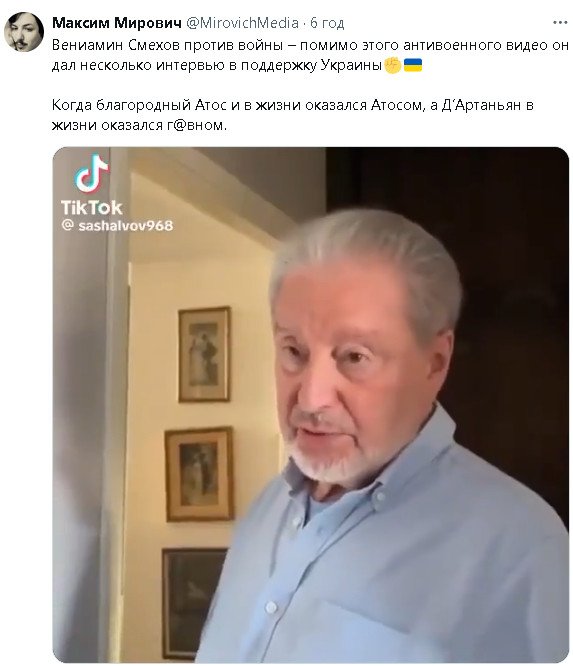The width and height of the screenshot is (573, 666).
Task: Click the middle framed picture on the wall
Action: point(199,474)
